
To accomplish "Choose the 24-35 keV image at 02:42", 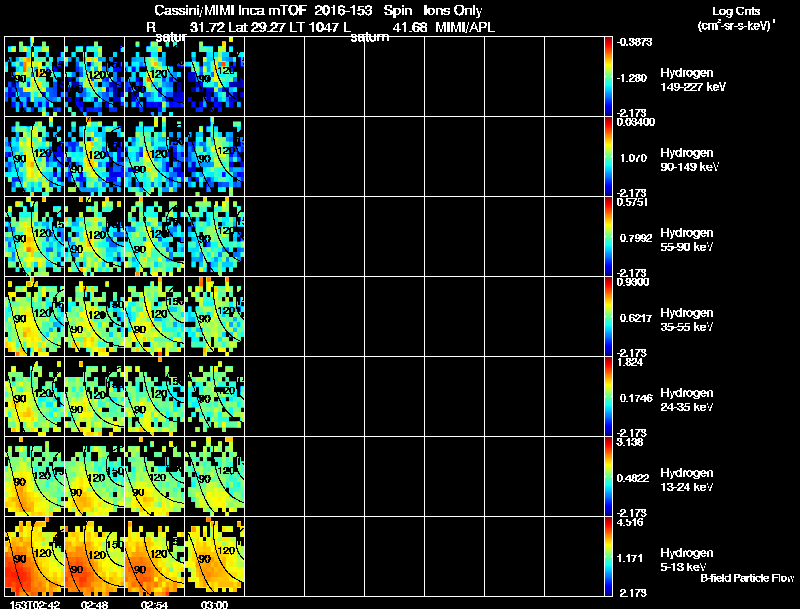I will [35, 397].
